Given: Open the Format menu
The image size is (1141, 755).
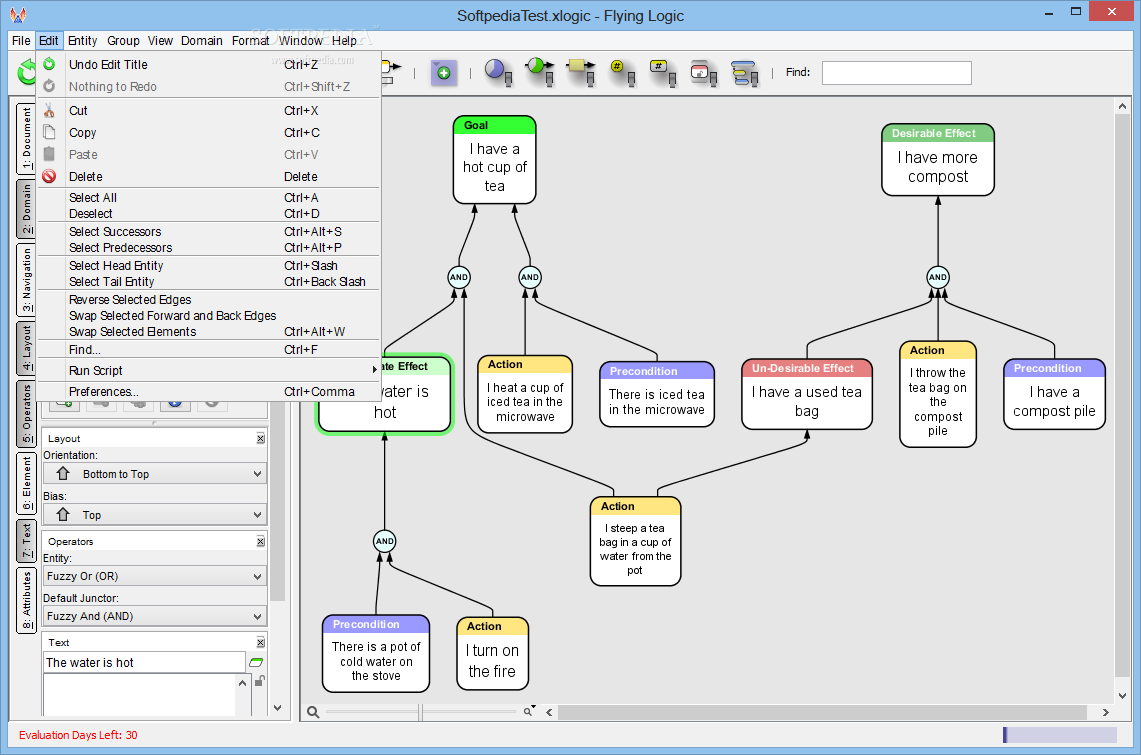Looking at the screenshot, I should [x=250, y=41].
